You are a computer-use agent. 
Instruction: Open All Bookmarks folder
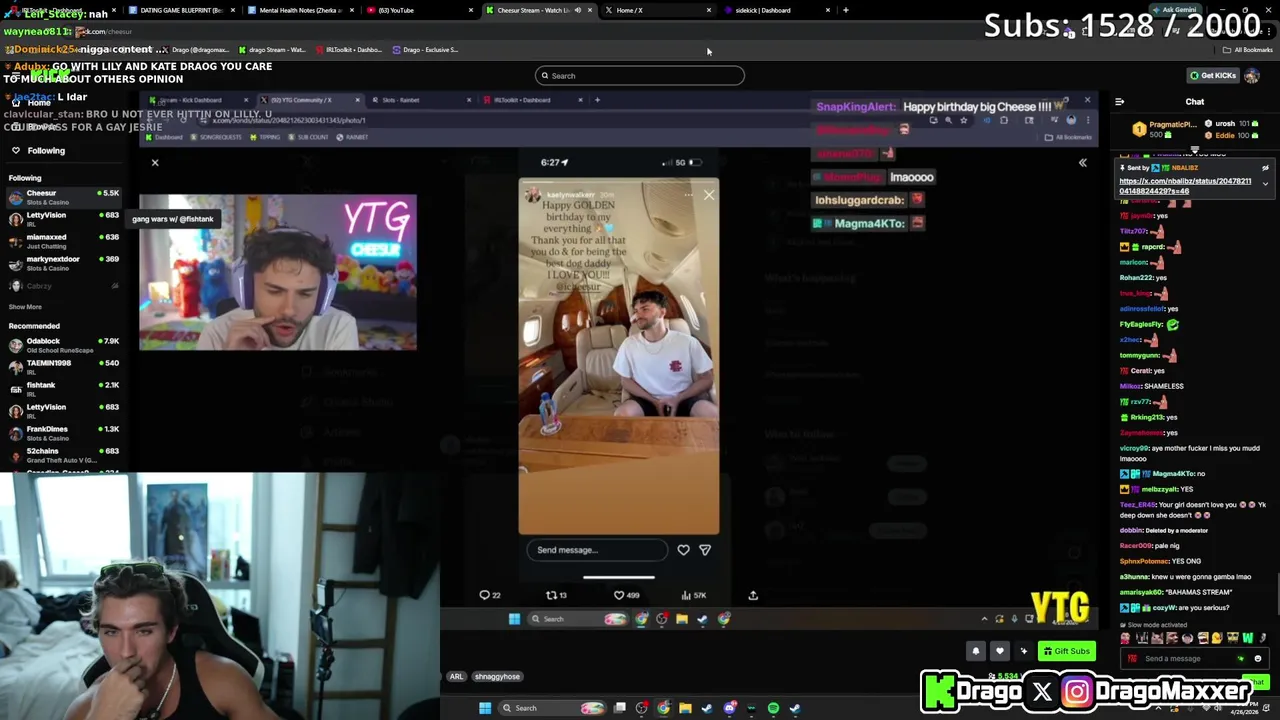tap(1247, 50)
